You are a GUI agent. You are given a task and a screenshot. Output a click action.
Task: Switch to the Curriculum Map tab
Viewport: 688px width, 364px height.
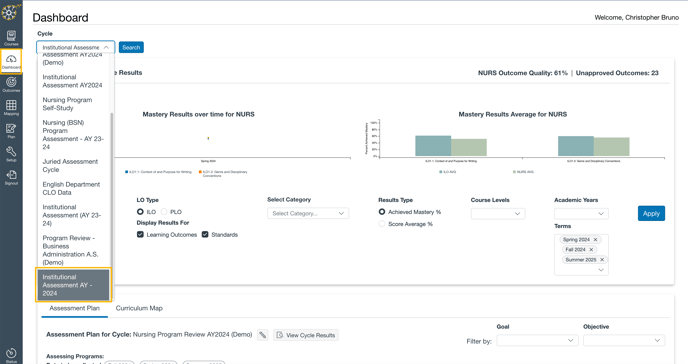(139, 308)
